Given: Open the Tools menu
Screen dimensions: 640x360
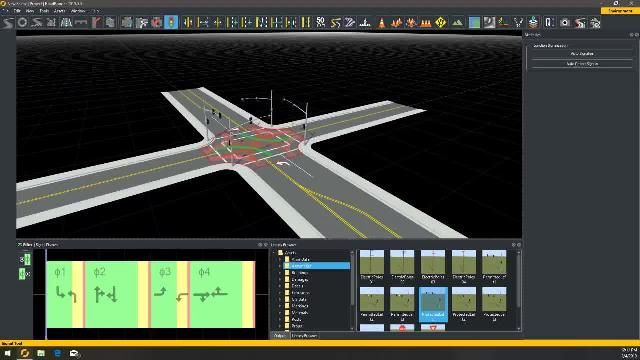Looking at the screenshot, I should click(44, 11).
